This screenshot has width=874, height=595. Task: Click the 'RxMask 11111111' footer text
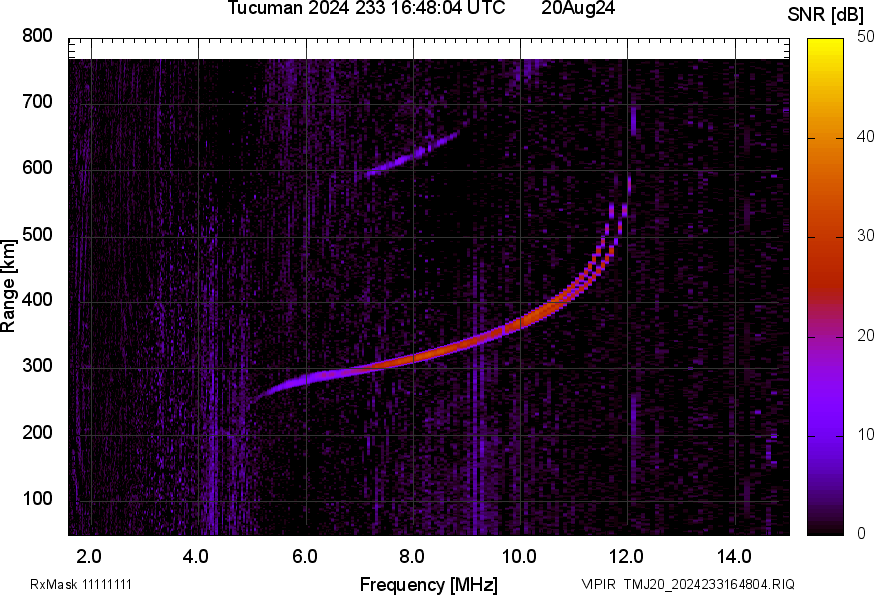tap(81, 584)
